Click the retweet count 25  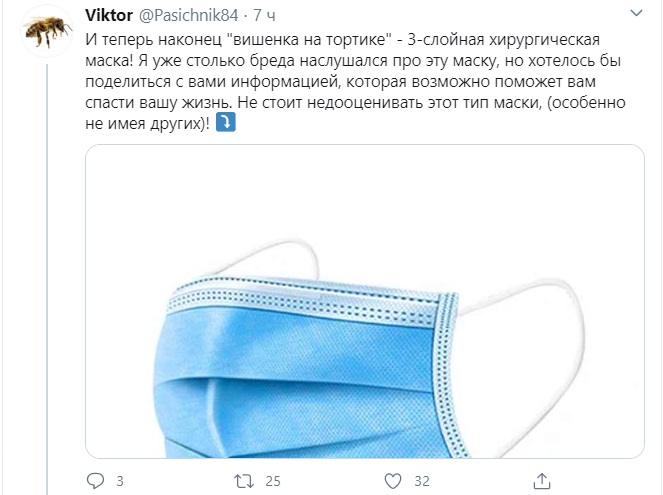pyautogui.click(x=273, y=481)
